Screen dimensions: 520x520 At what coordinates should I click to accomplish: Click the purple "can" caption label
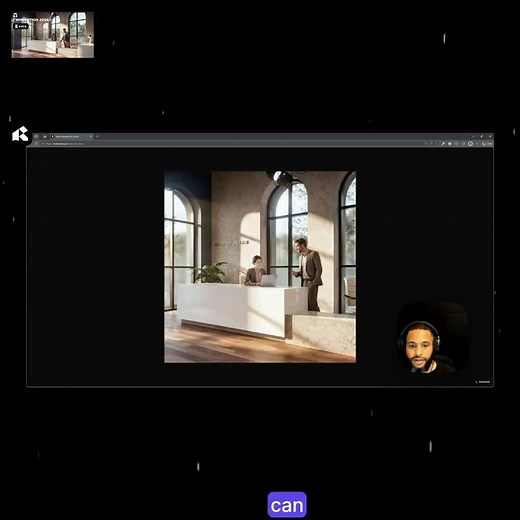(287, 505)
